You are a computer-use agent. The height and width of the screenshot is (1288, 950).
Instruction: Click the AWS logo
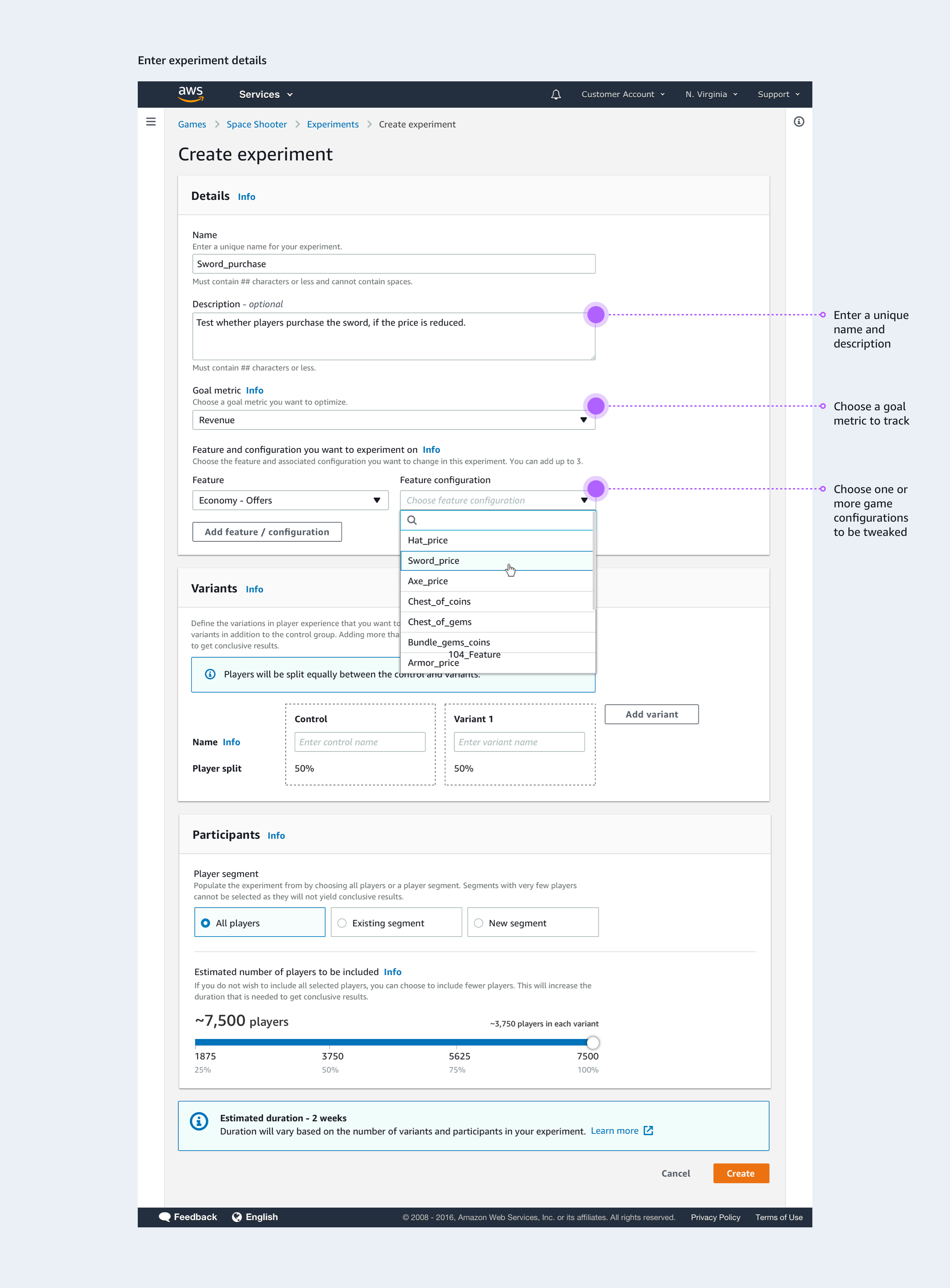tap(190, 94)
